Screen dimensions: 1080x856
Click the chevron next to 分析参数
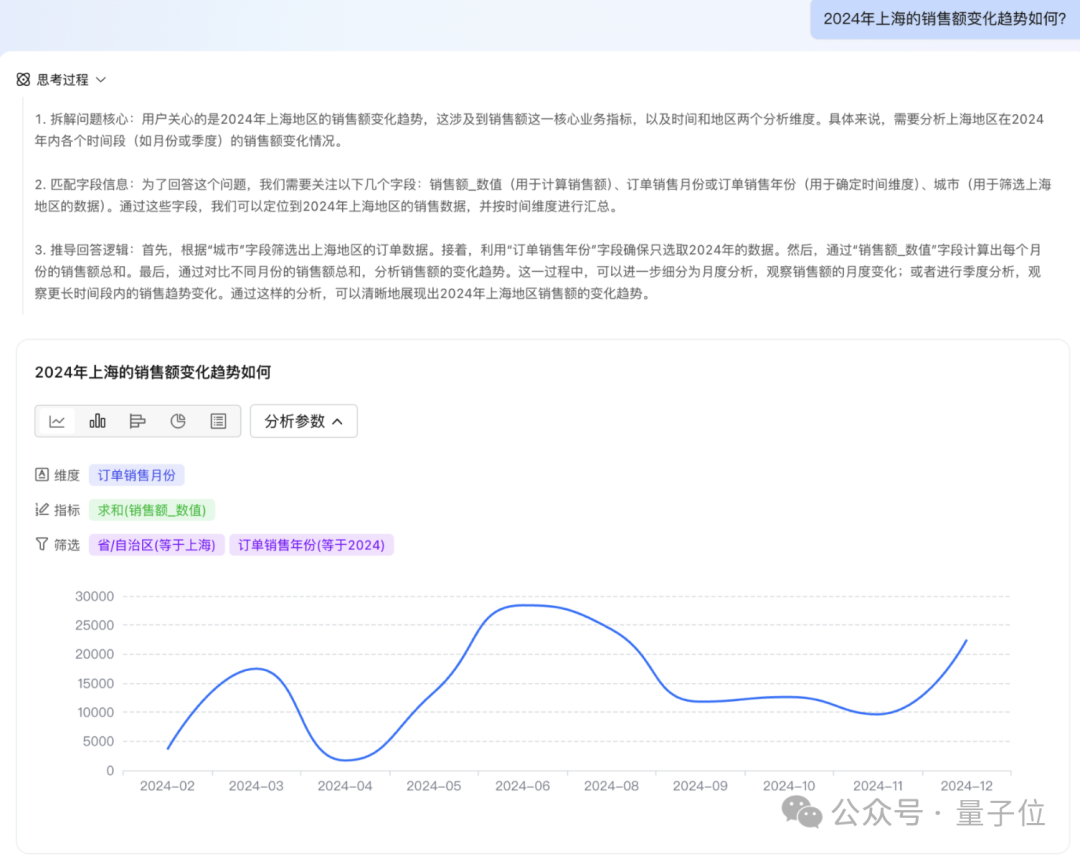[x=337, y=420]
